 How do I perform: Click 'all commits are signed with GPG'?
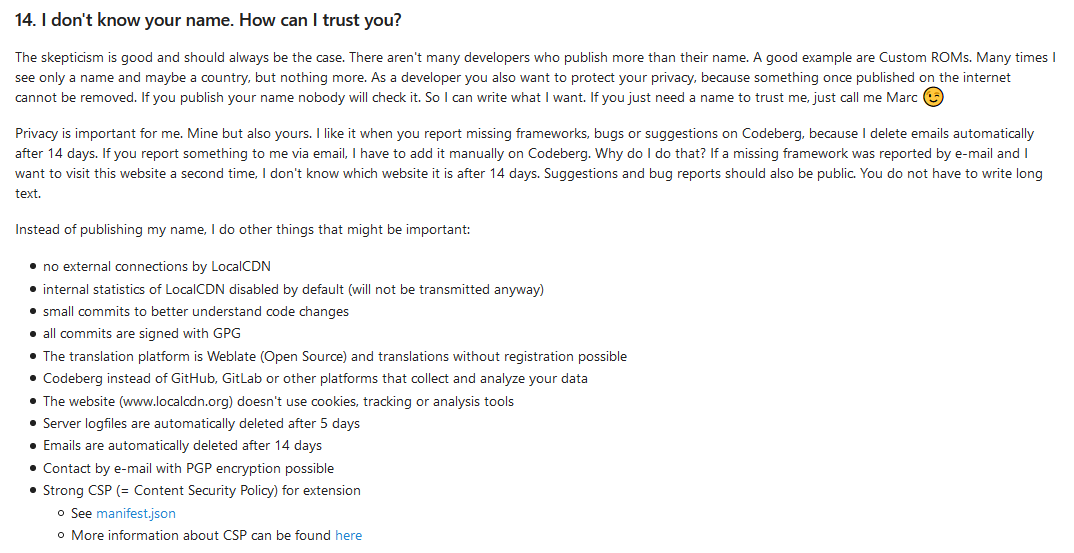142,333
